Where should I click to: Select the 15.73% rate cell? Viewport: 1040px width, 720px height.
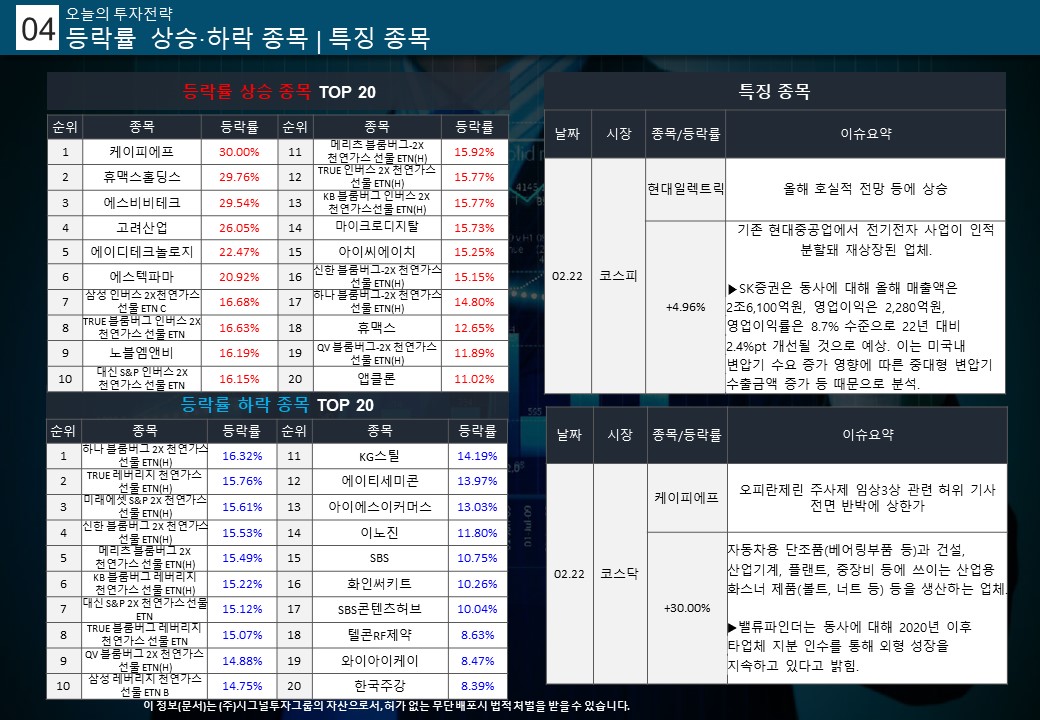(x=474, y=227)
